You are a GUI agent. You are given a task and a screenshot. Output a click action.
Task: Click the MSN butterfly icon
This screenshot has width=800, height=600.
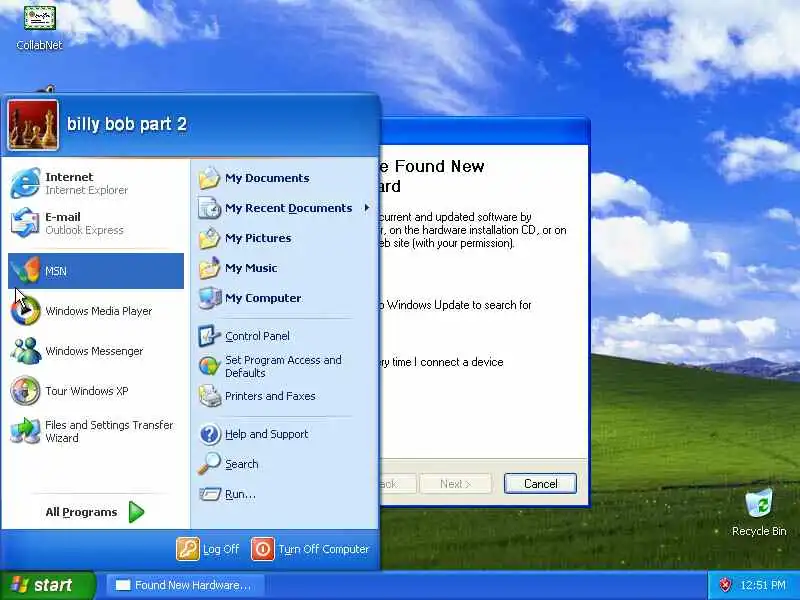click(26, 270)
